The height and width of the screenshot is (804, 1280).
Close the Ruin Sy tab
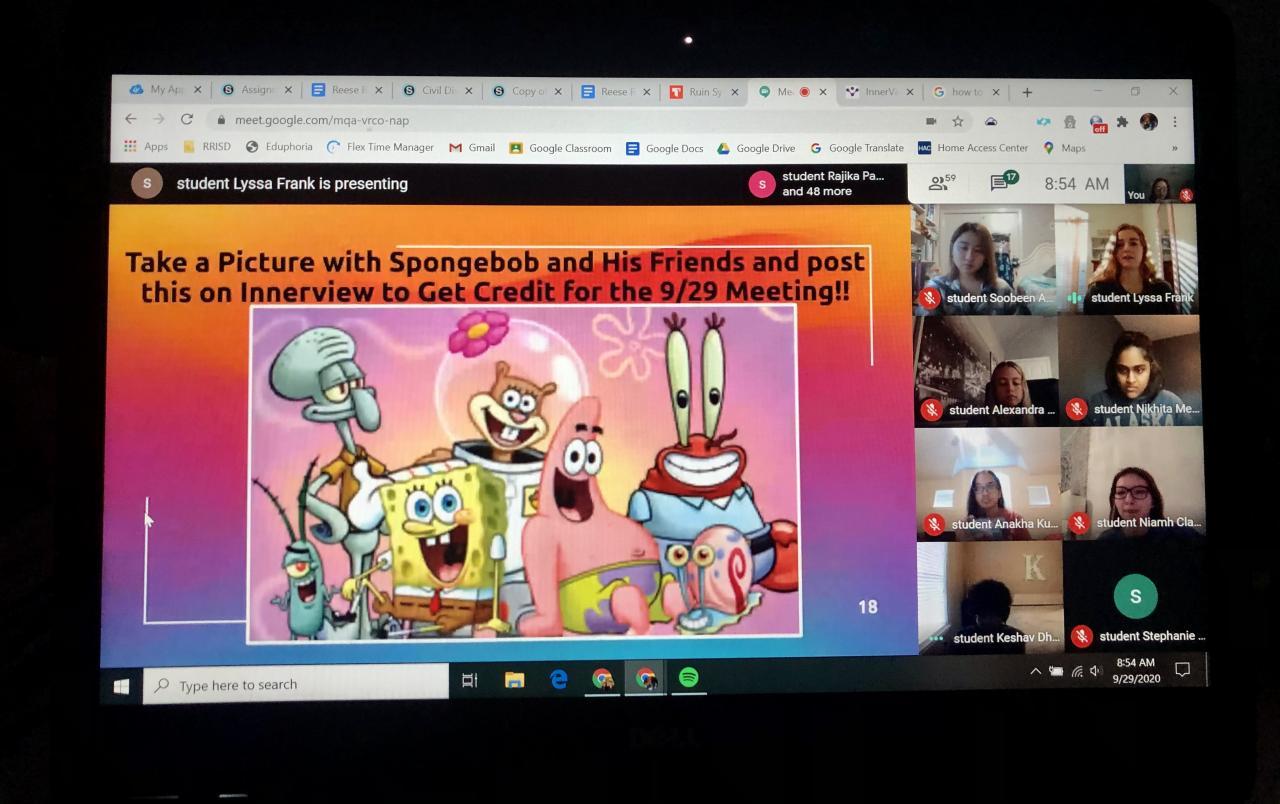click(735, 92)
